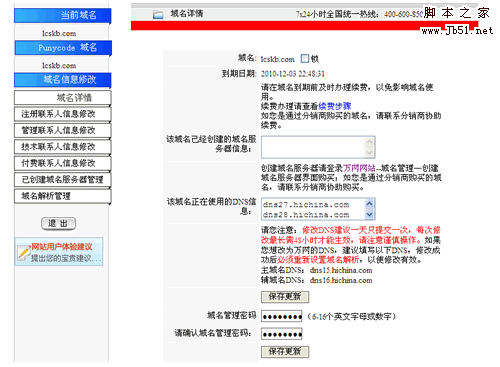Click down arrow in DNS info list
This screenshot has height=367, width=500.
coord(369,214)
